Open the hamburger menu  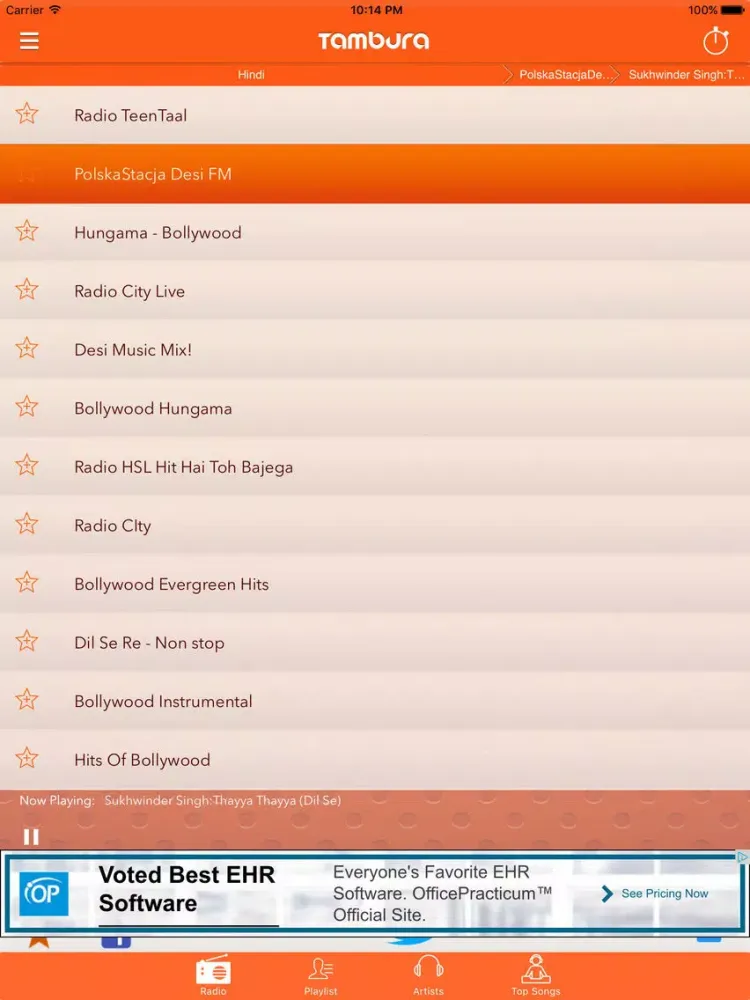tap(29, 41)
